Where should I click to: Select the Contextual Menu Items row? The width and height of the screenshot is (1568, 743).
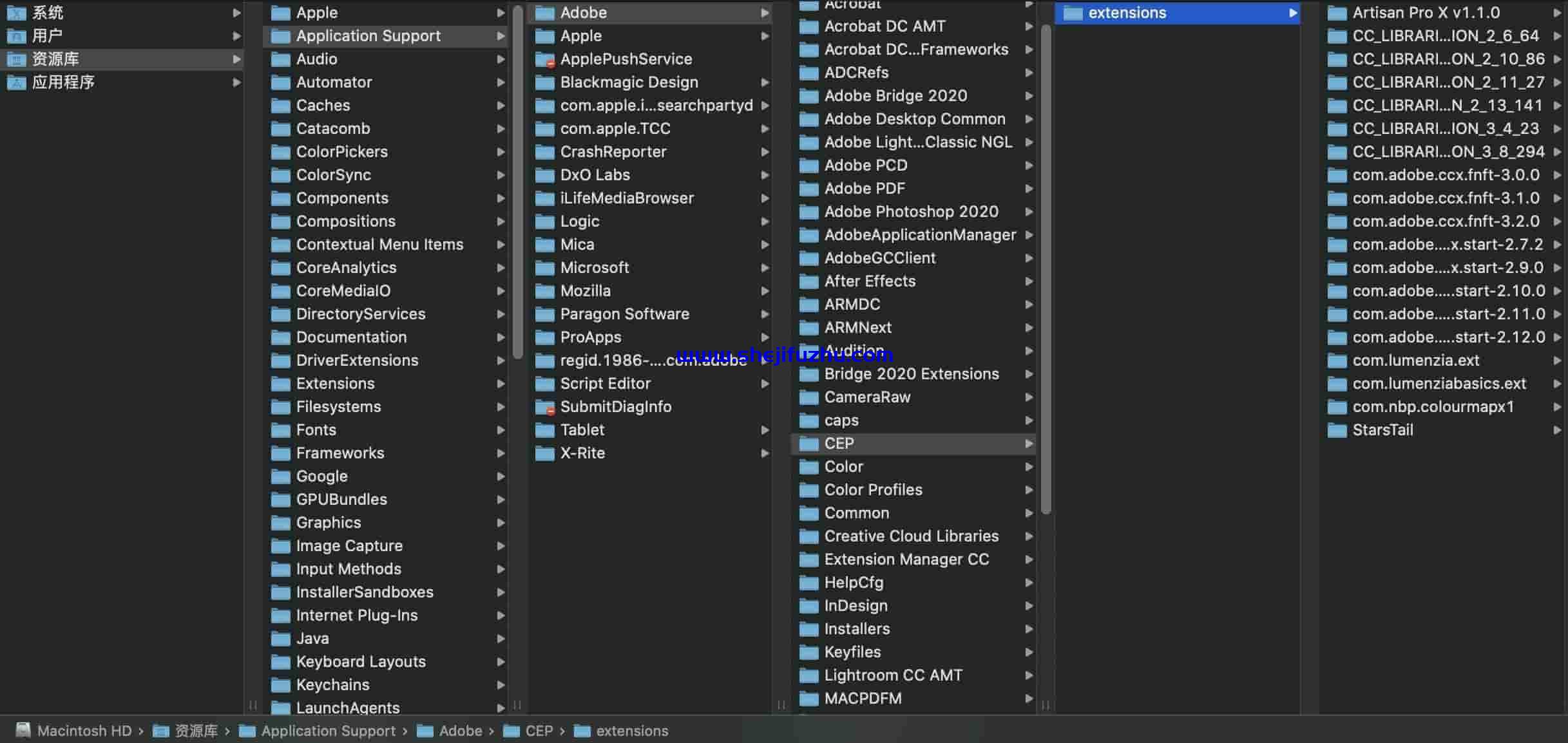[385, 245]
